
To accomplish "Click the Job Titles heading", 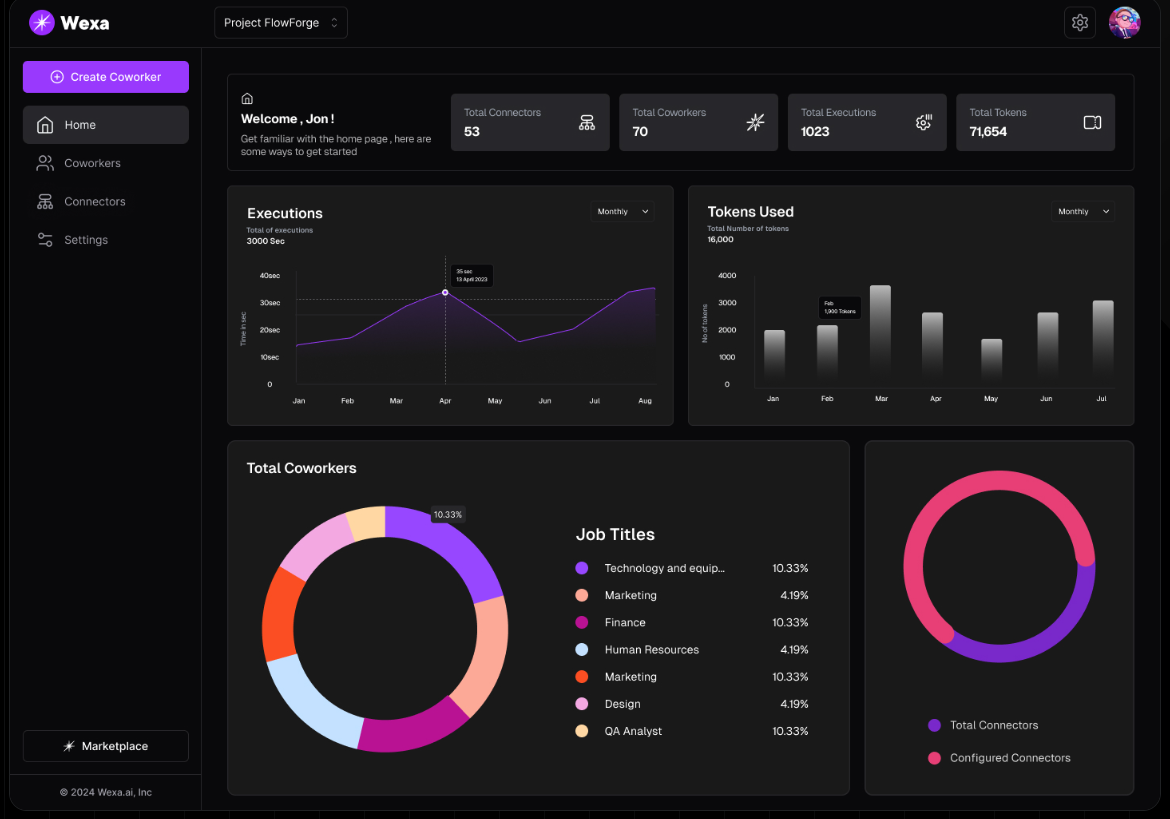I will coord(615,534).
